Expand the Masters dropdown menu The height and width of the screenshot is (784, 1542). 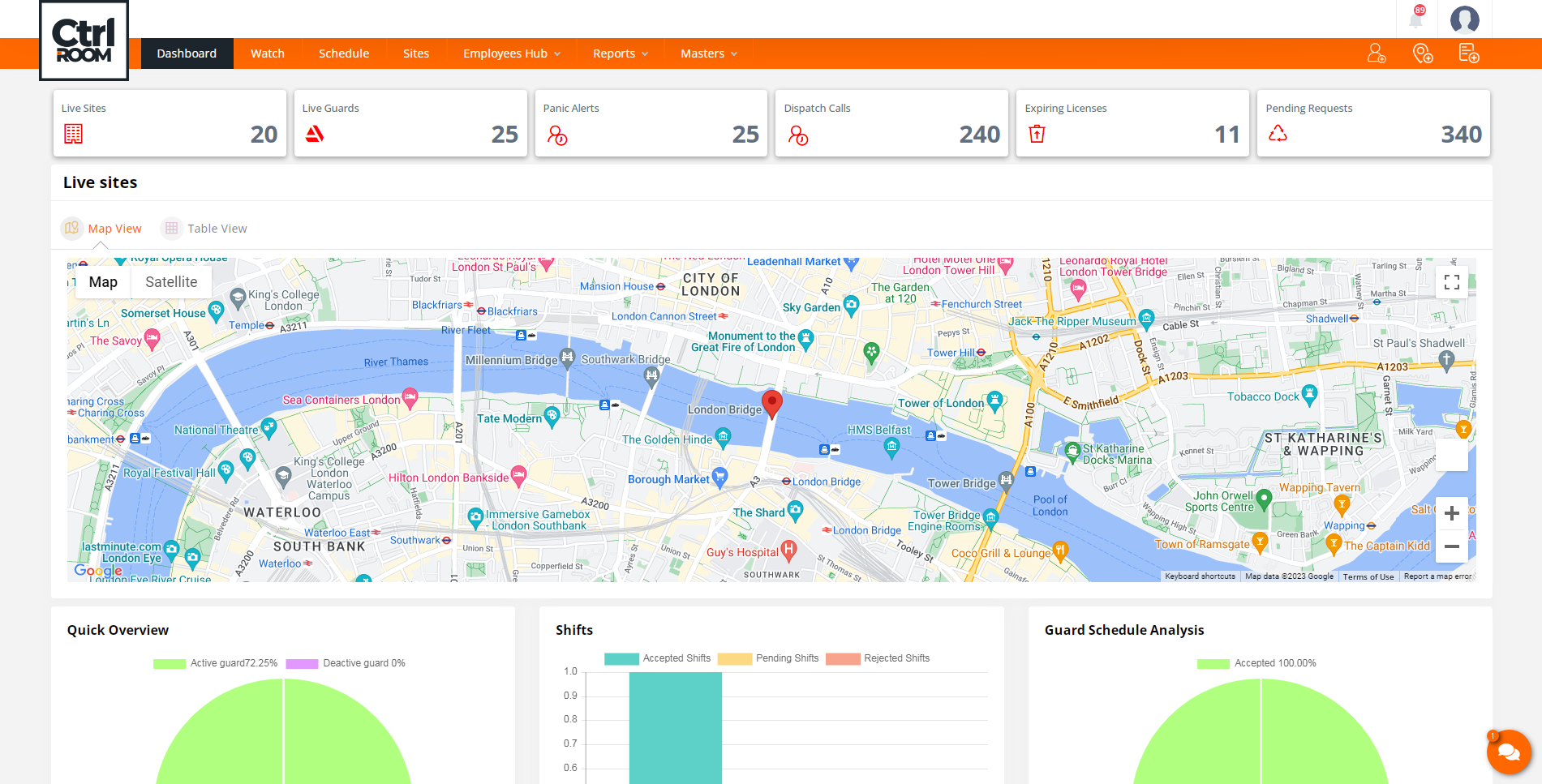point(709,54)
